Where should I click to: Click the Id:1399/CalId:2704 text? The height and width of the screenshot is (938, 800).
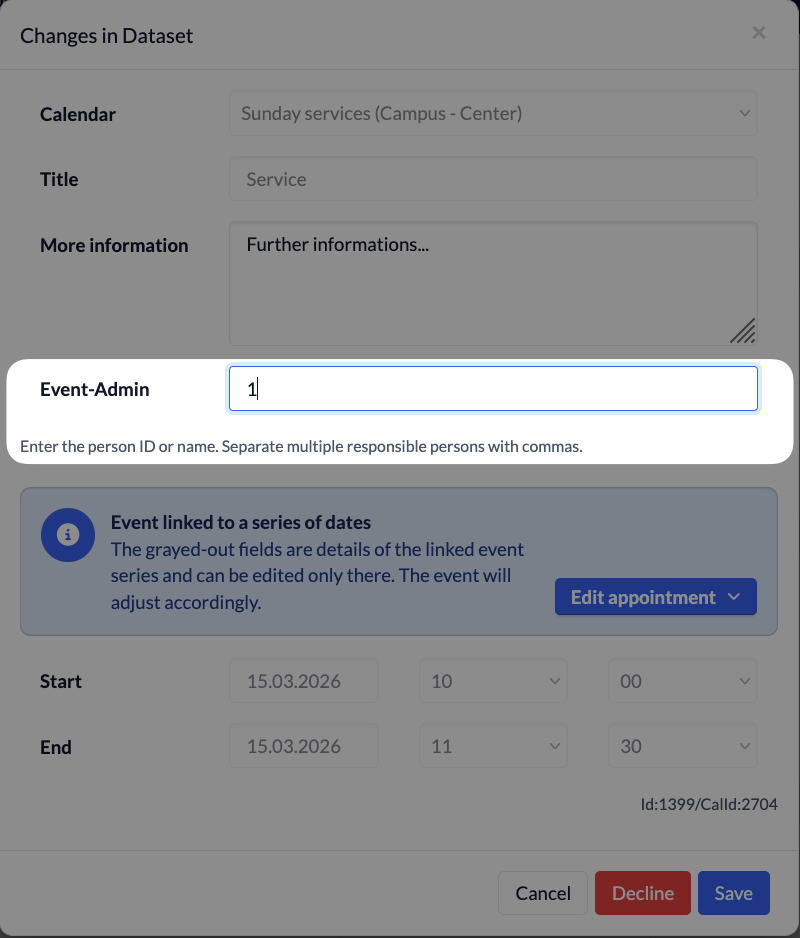(x=709, y=803)
